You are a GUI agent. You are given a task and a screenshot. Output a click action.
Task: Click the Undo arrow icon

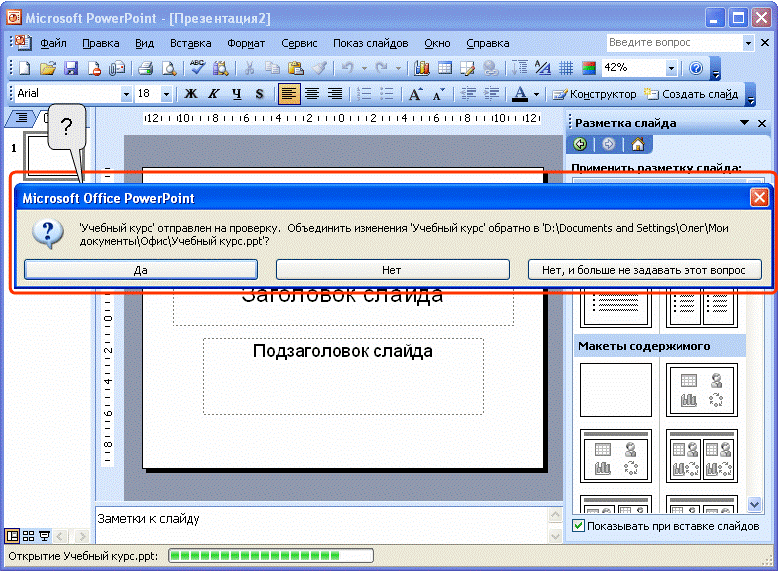(x=347, y=68)
